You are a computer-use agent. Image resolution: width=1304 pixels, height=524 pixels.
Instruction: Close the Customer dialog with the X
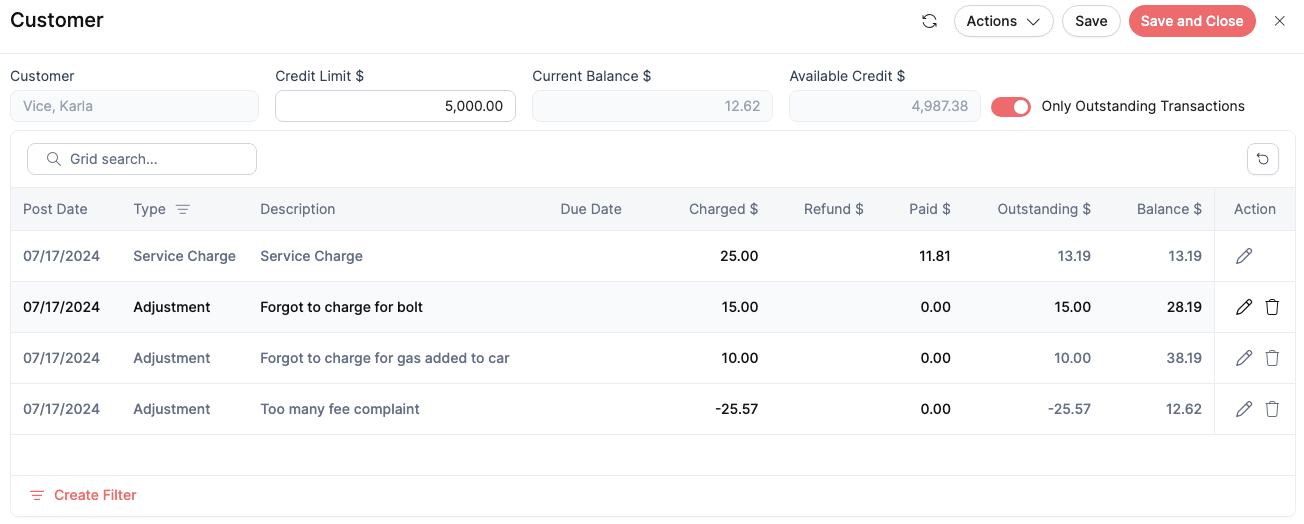[1280, 21]
